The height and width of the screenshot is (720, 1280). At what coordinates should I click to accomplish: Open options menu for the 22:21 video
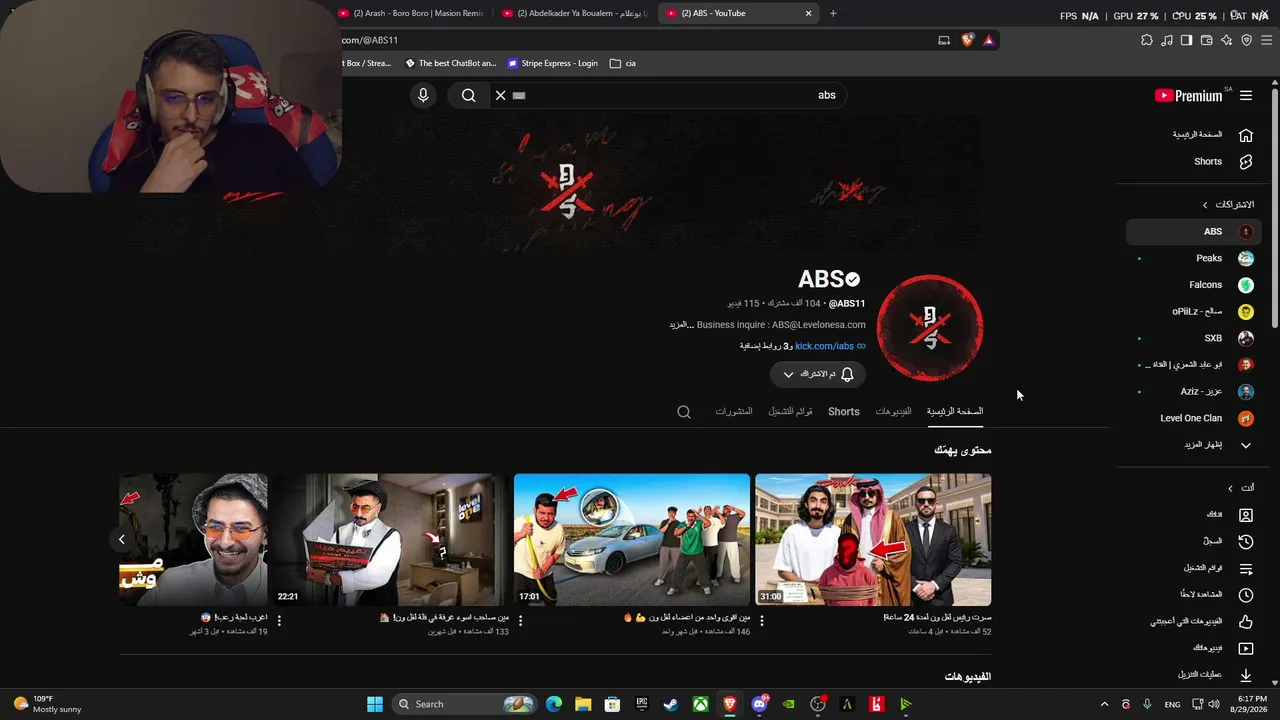tap(279, 621)
